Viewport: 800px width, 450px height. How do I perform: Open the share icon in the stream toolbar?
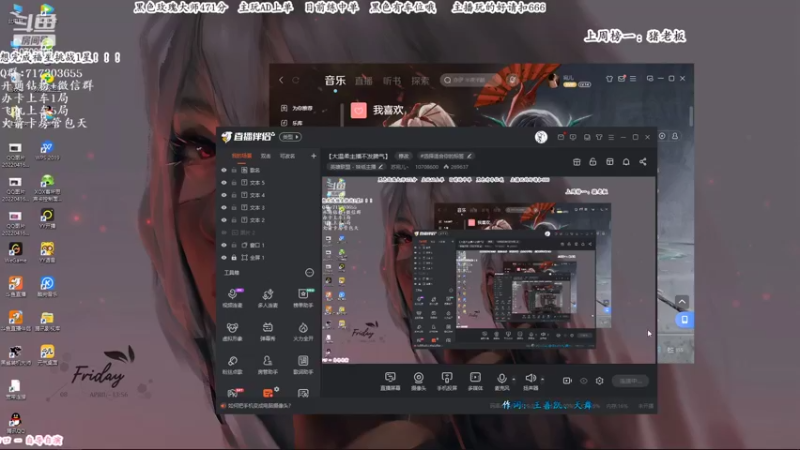(x=643, y=162)
